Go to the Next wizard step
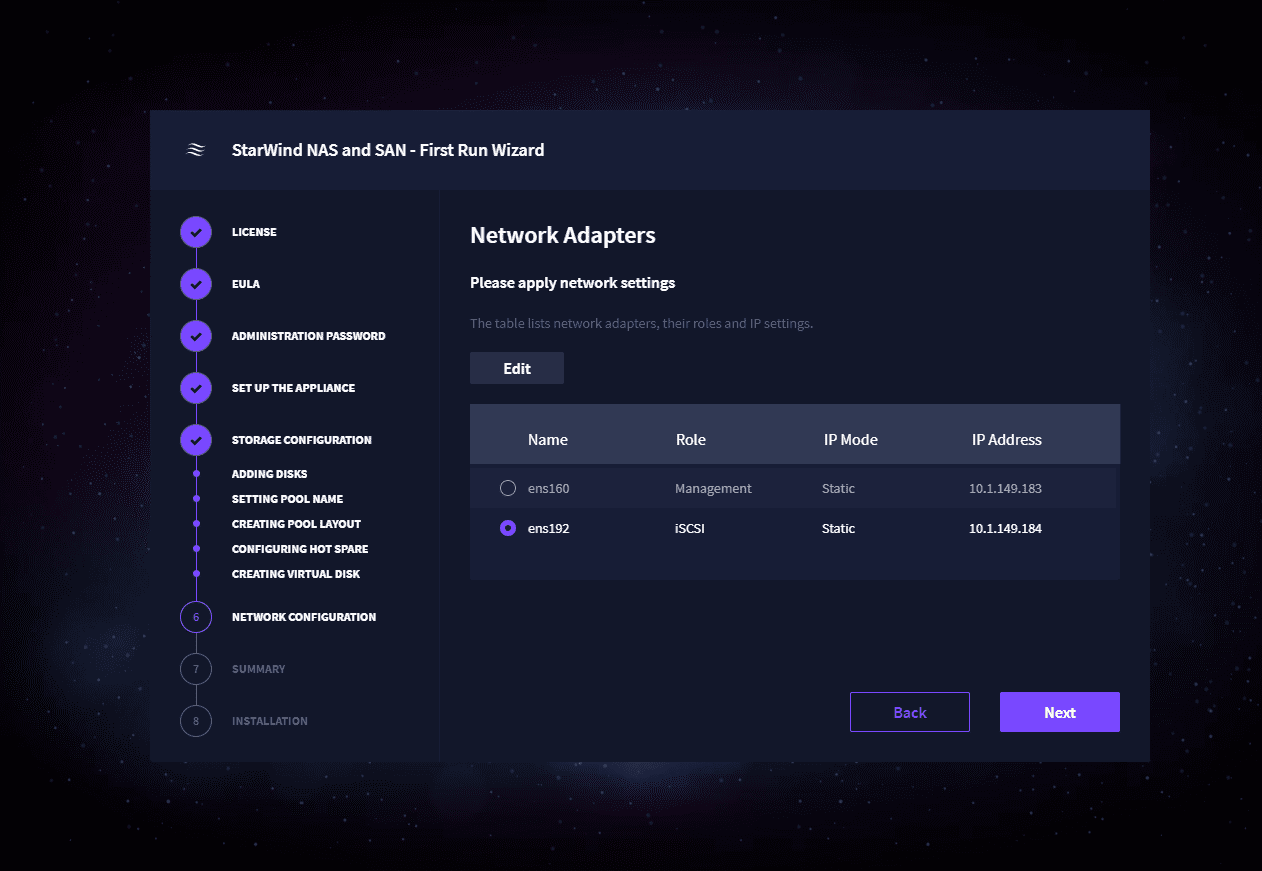The height and width of the screenshot is (871, 1262). click(x=1059, y=712)
